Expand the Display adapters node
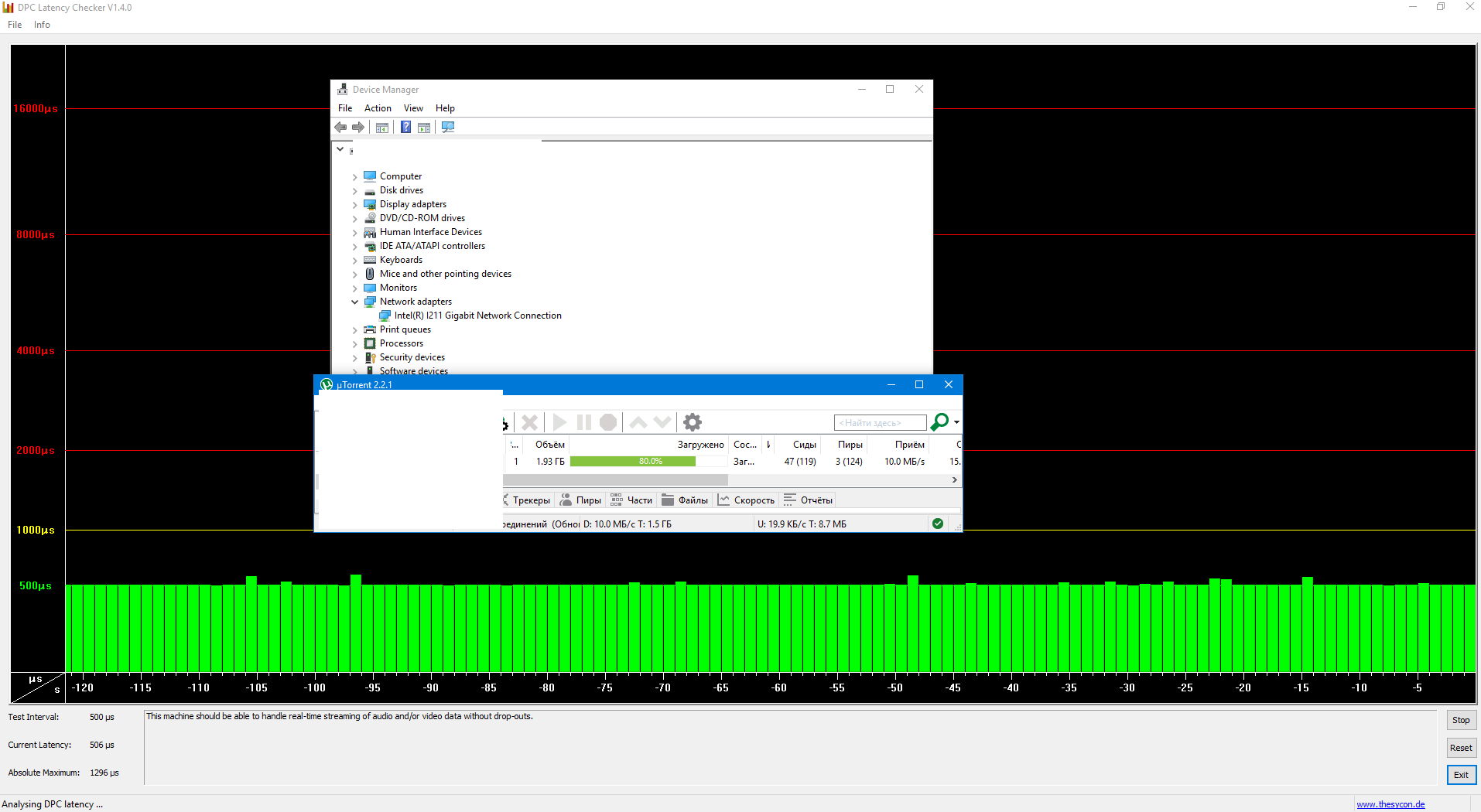 (355, 205)
